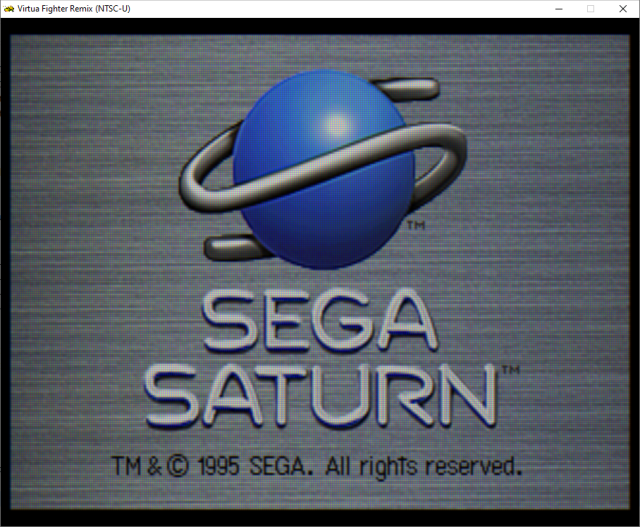640x527 pixels.
Task: Click the large SEGA wordmark
Action: pos(320,320)
